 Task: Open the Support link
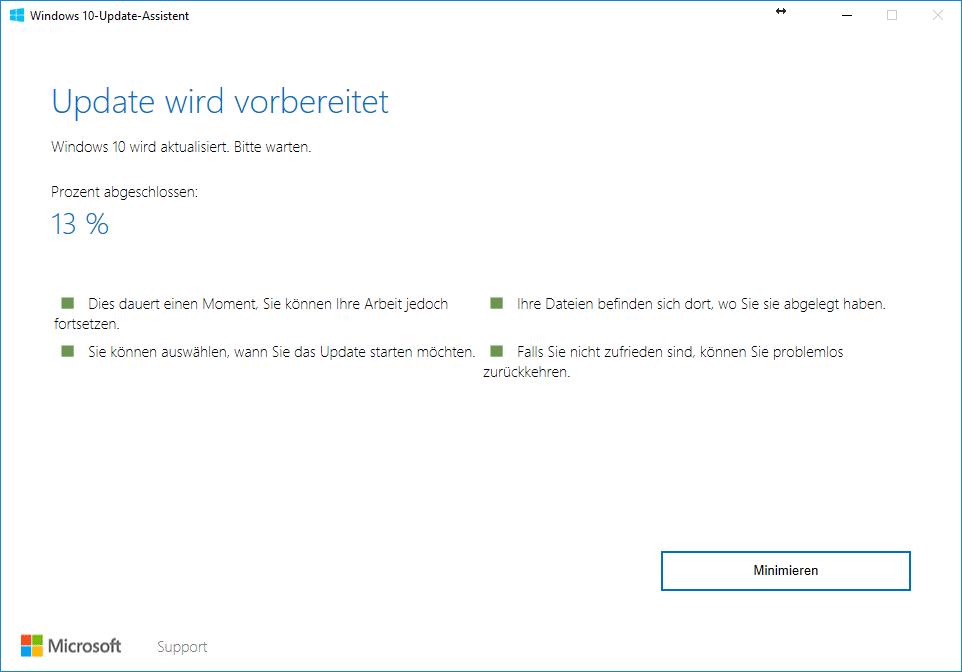[x=182, y=647]
